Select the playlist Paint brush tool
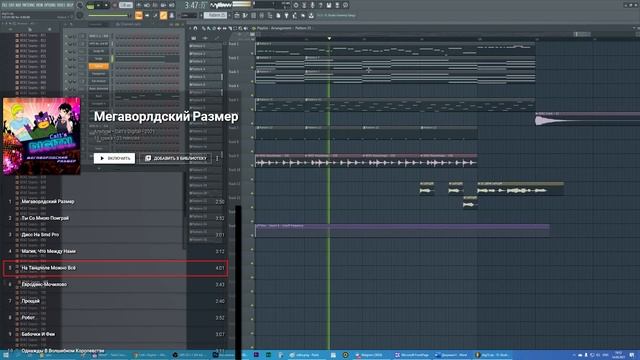The width and height of the screenshot is (640, 360). pyautogui.click(x=209, y=28)
